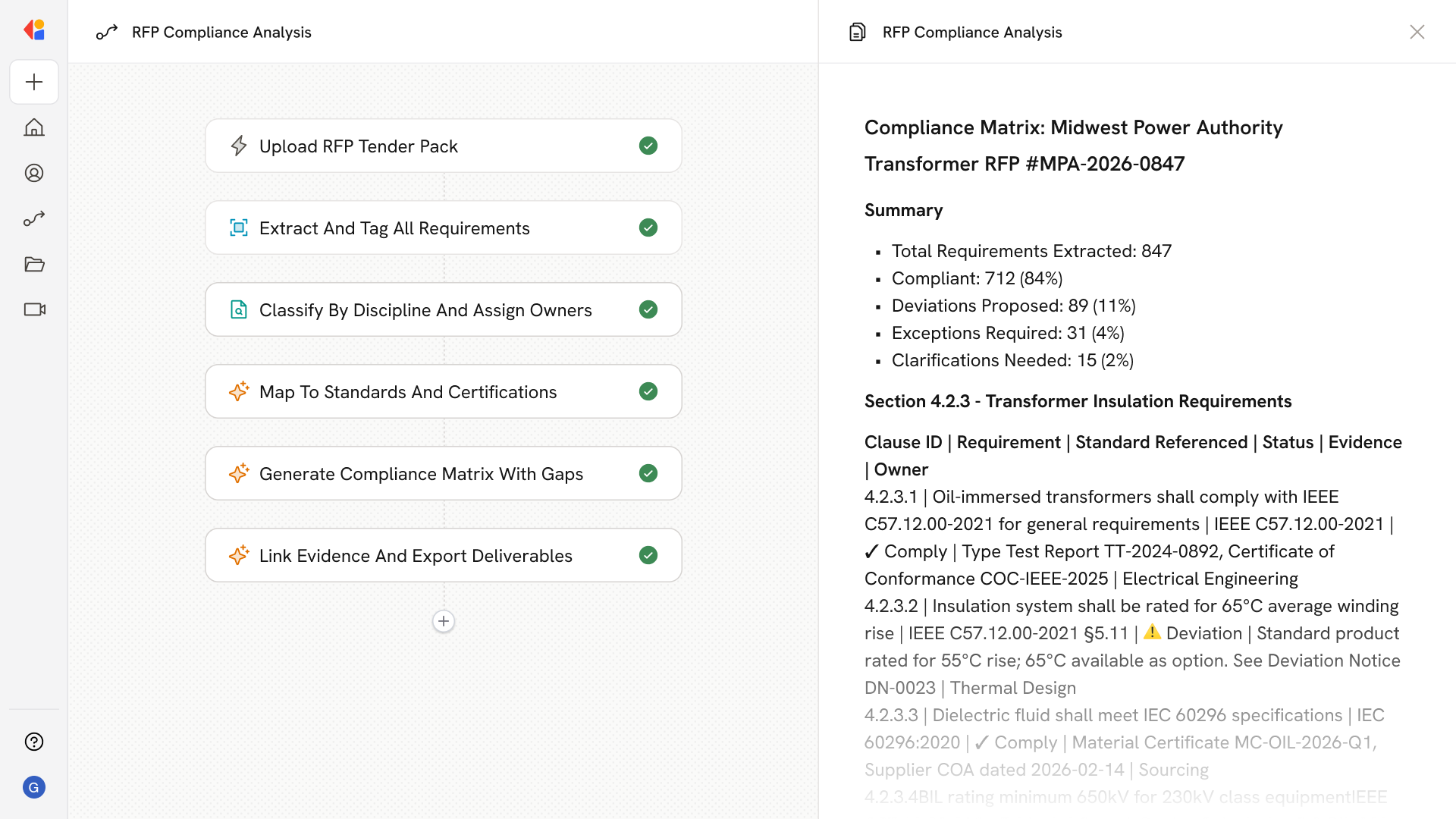This screenshot has width=1456, height=819.
Task: Open the help question mark icon
Action: point(34,742)
